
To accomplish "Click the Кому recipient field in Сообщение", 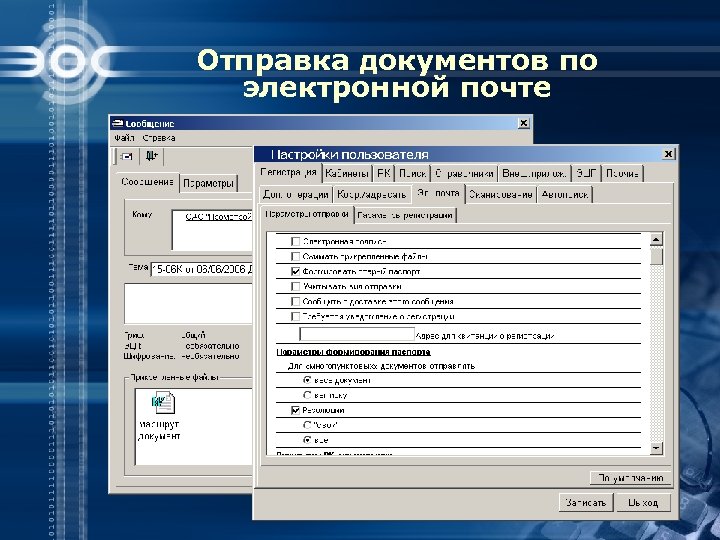I will click(x=212, y=230).
